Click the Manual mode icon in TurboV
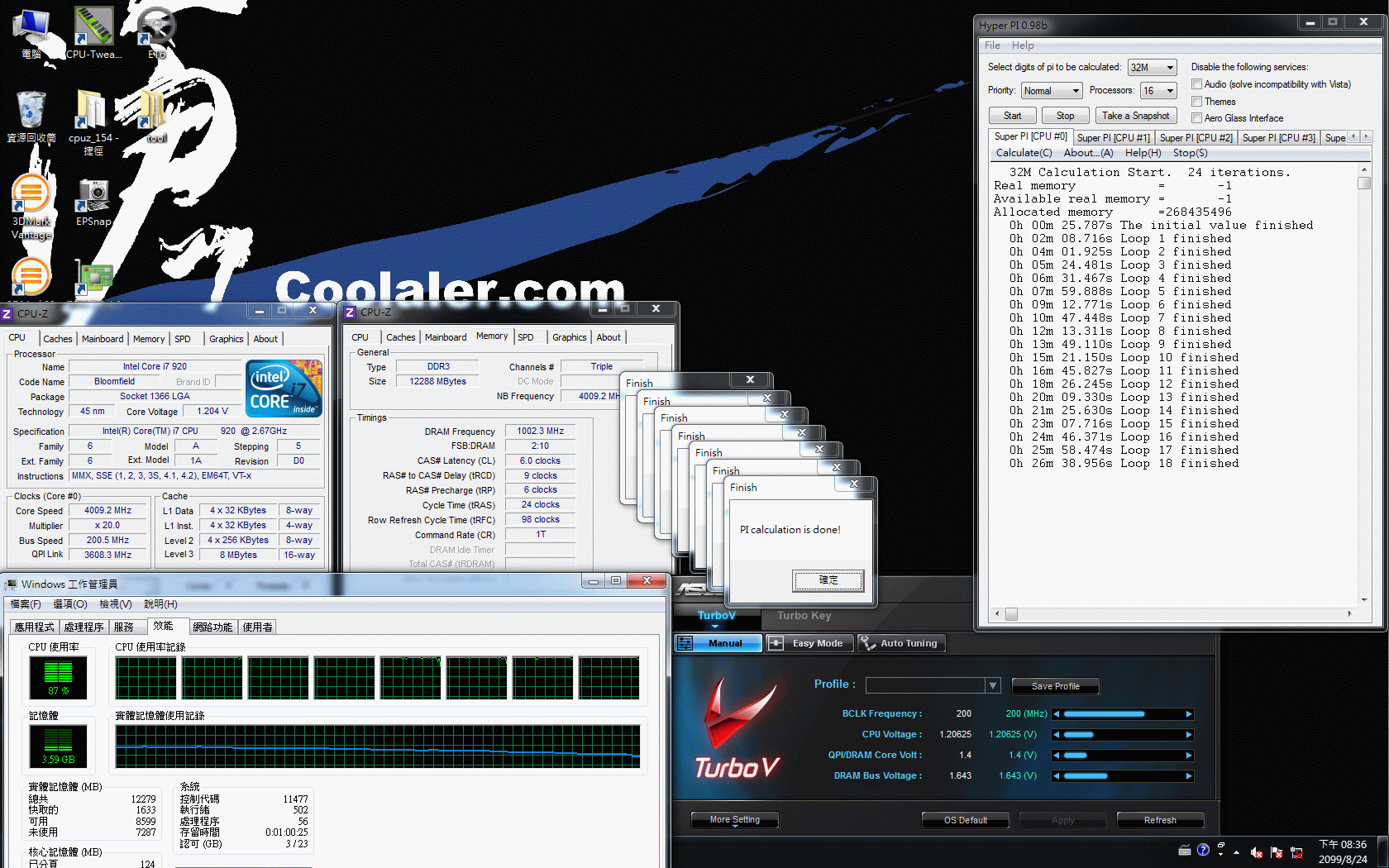 point(685,643)
